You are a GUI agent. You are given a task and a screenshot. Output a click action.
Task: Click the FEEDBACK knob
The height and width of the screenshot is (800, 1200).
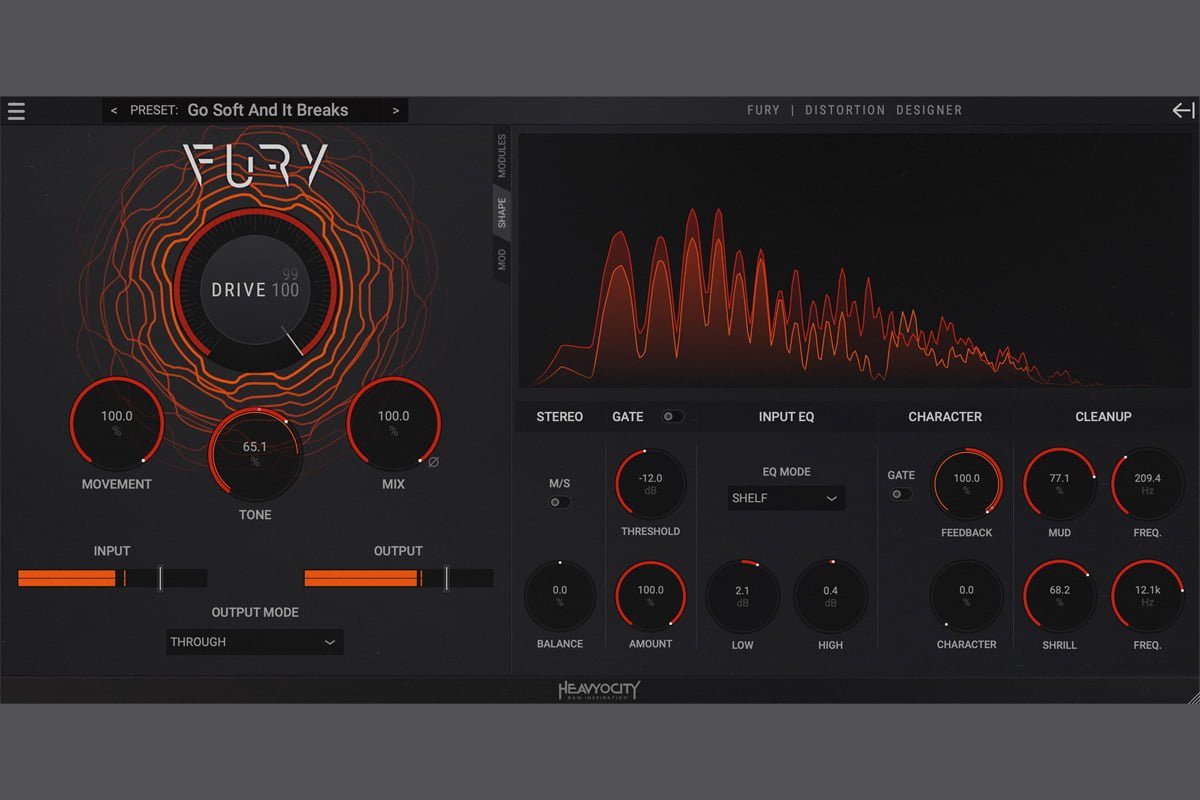coord(967,484)
